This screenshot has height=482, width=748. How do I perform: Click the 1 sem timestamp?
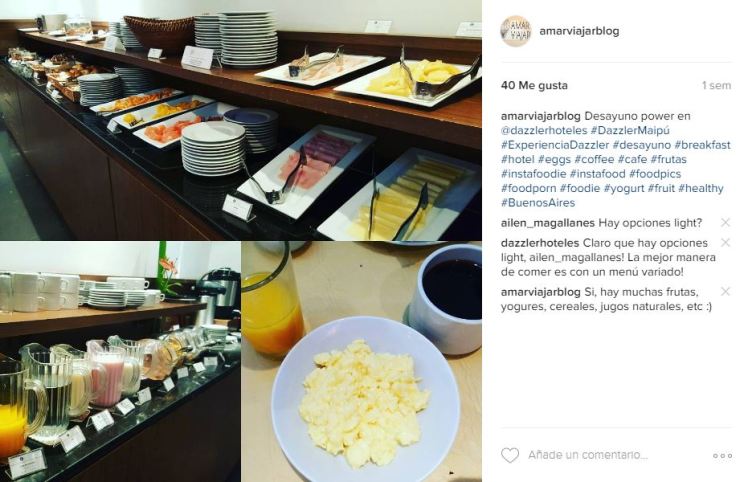[716, 85]
